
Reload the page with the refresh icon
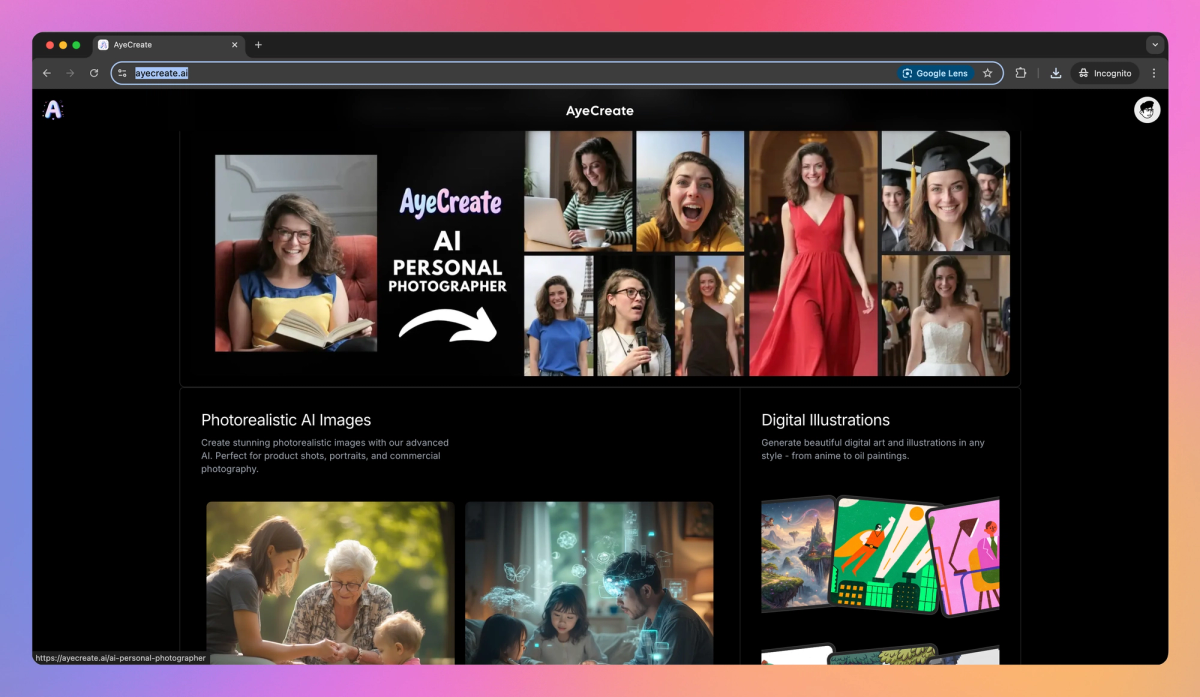pos(94,73)
